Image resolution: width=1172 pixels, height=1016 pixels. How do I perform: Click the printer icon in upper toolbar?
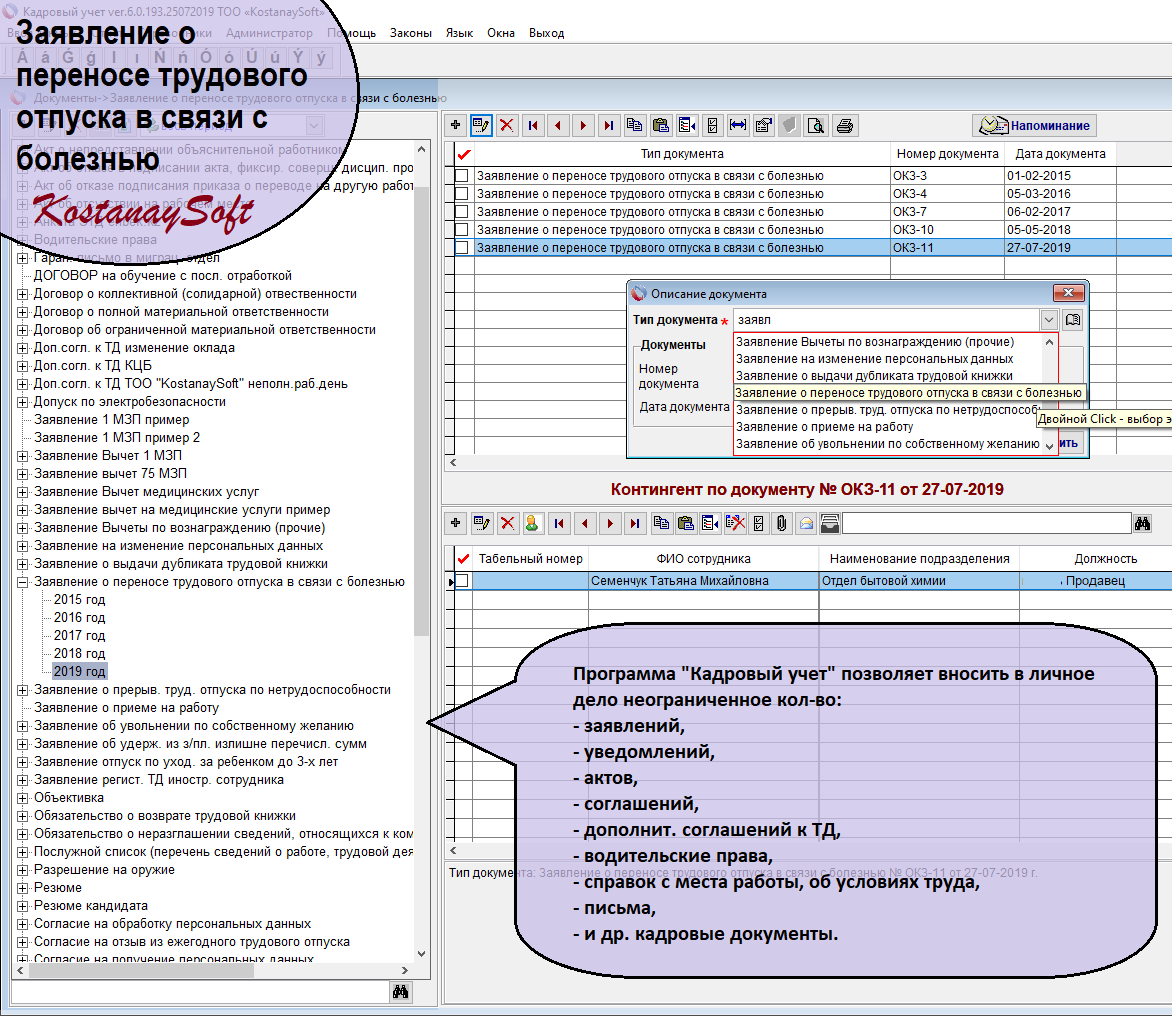click(845, 126)
